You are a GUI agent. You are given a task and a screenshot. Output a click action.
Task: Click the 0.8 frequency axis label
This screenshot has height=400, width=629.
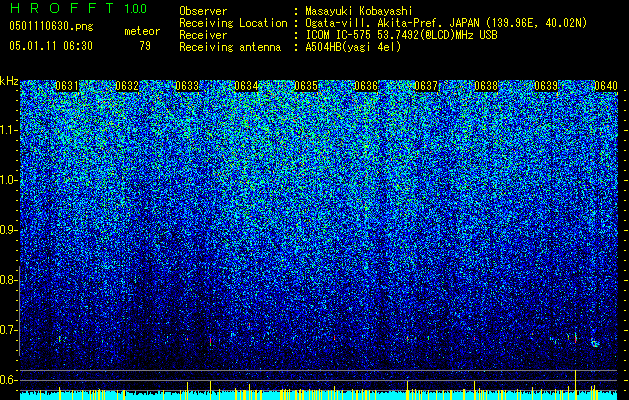[7, 280]
